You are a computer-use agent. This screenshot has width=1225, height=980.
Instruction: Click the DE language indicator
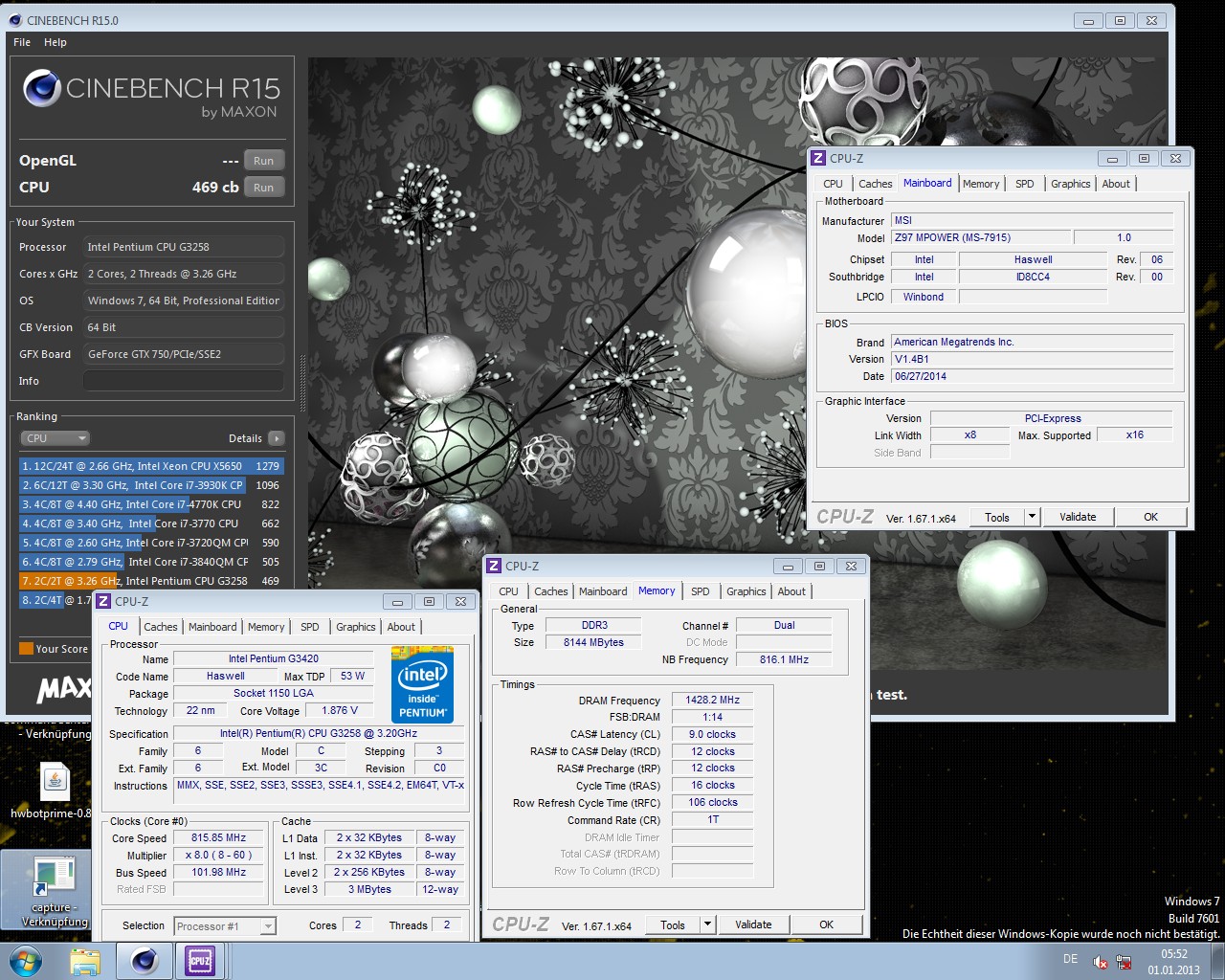1070,959
